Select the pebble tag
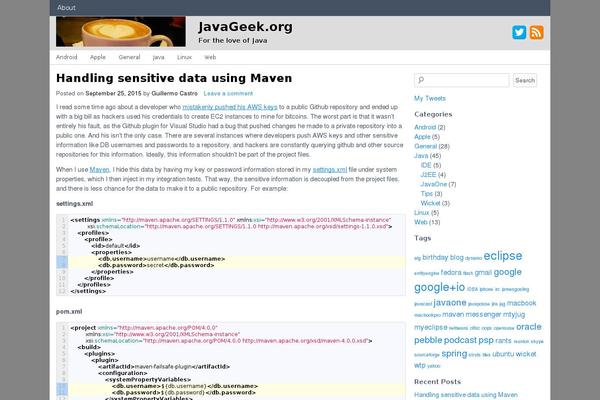 pos(428,340)
